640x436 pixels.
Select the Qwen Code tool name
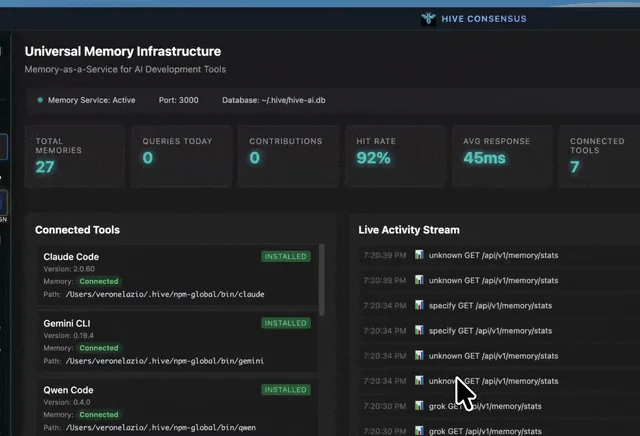(x=68, y=390)
